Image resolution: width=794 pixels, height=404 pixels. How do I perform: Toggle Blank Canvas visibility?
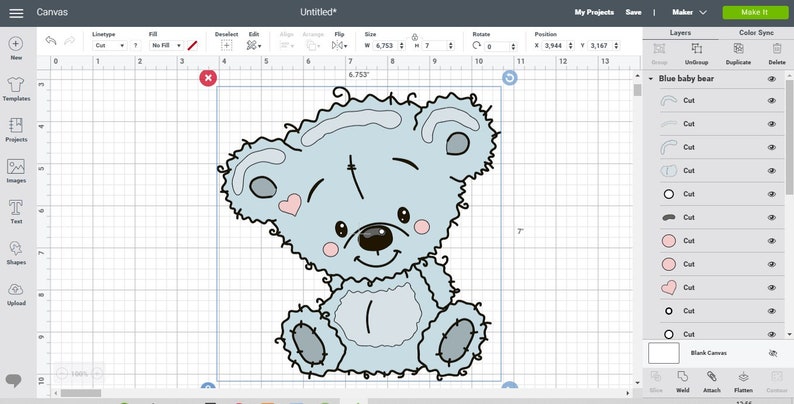coord(772,353)
